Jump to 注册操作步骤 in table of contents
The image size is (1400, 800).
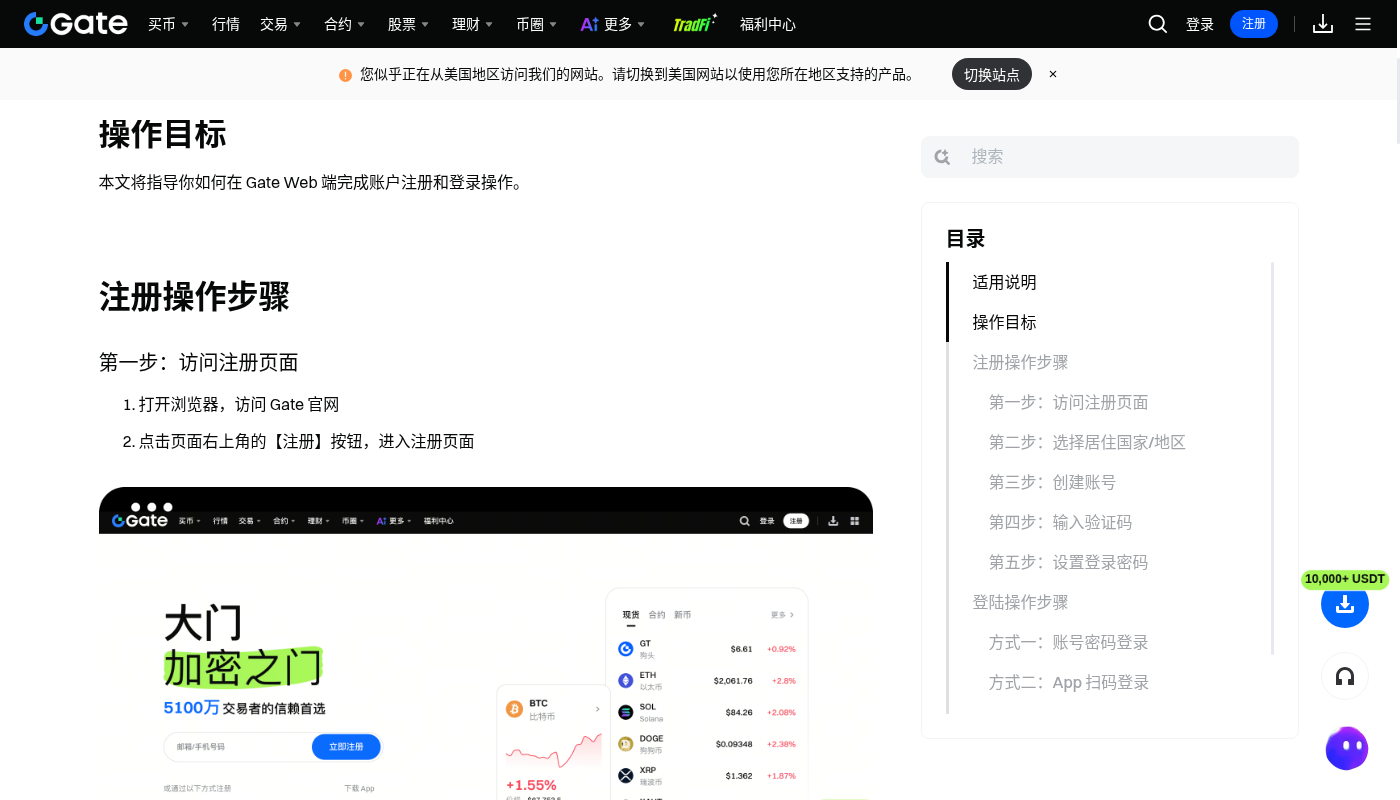(x=1020, y=362)
